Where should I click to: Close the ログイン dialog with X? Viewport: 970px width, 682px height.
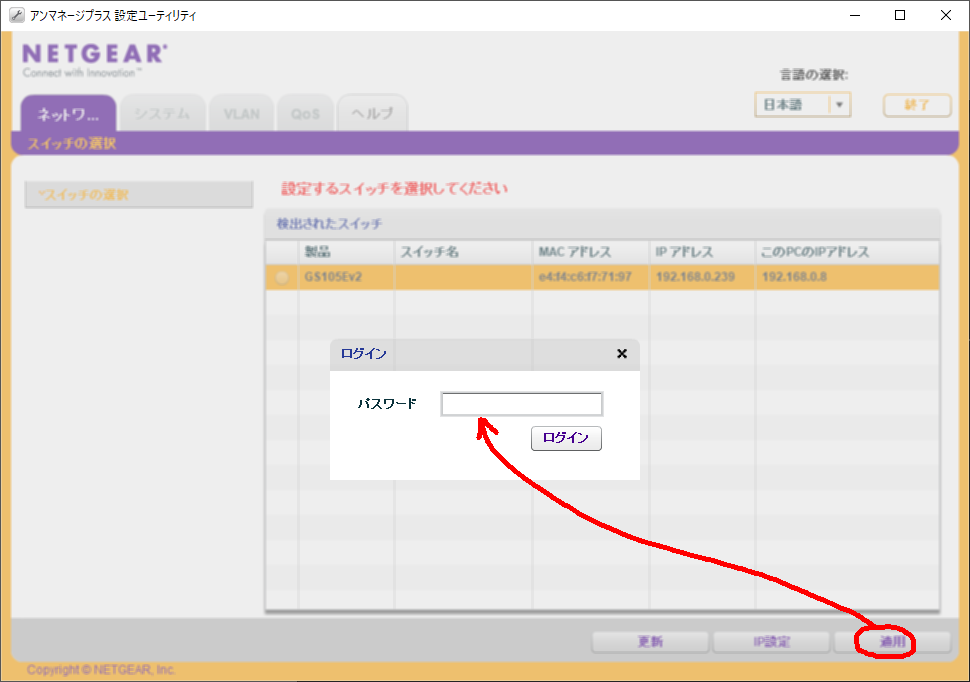[x=621, y=353]
